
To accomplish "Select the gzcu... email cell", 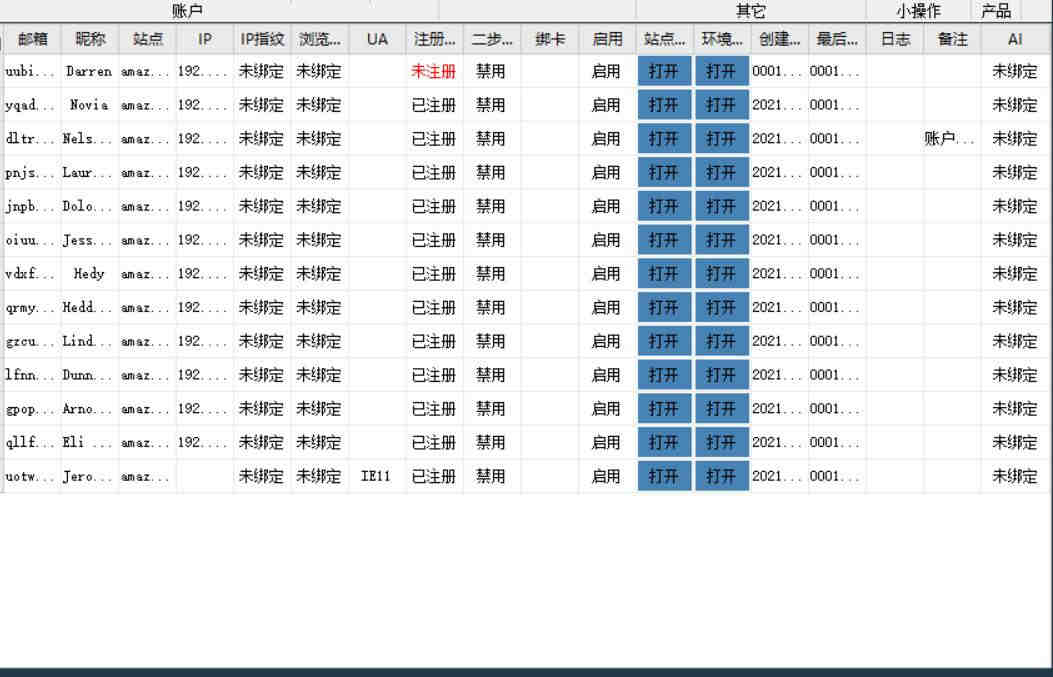I will 30,341.
